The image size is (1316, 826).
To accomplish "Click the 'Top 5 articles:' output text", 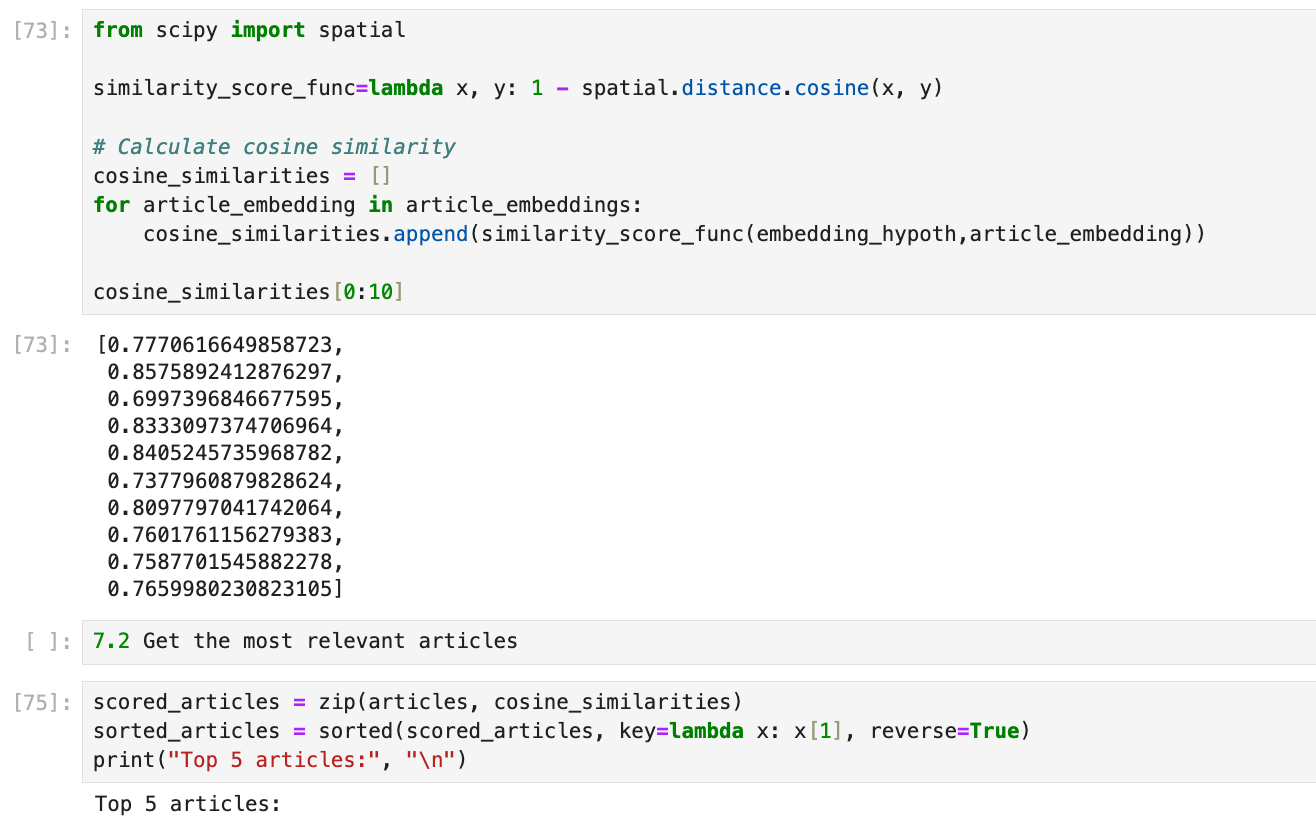I will 188,804.
